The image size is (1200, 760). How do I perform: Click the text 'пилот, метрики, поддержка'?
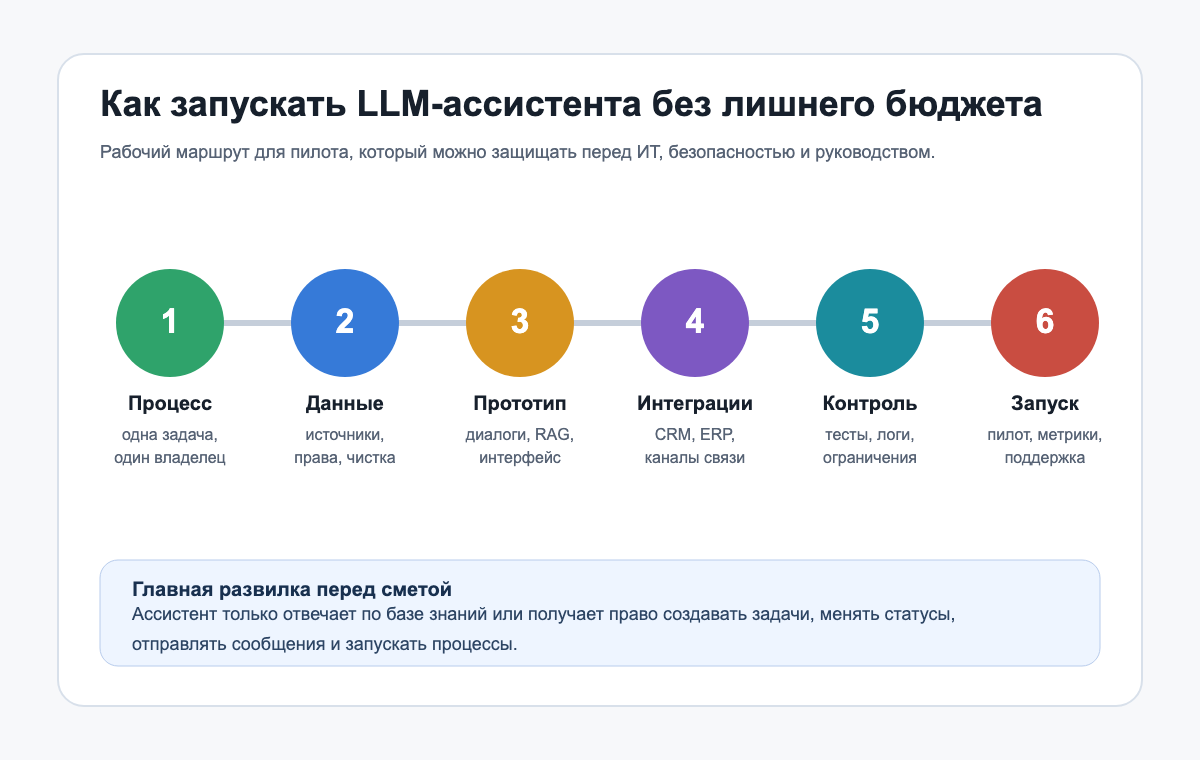[x=1045, y=447]
